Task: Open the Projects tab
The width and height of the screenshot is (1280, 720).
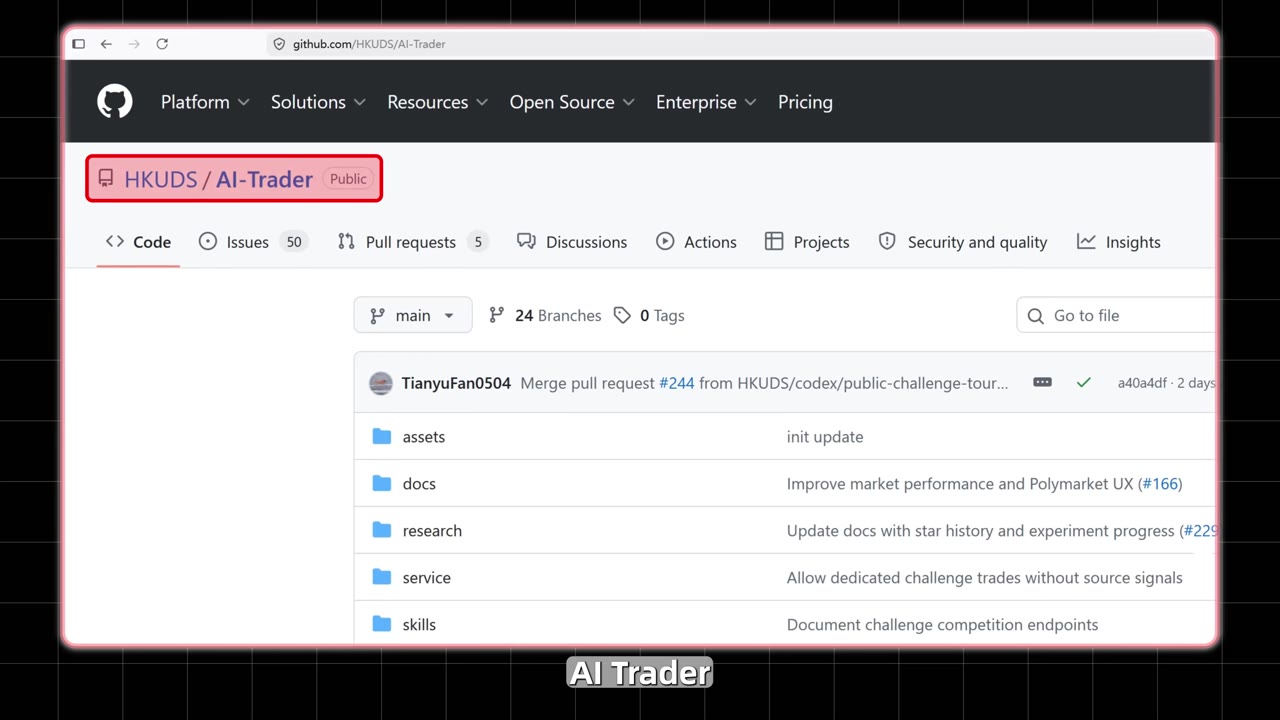Action: tap(807, 242)
